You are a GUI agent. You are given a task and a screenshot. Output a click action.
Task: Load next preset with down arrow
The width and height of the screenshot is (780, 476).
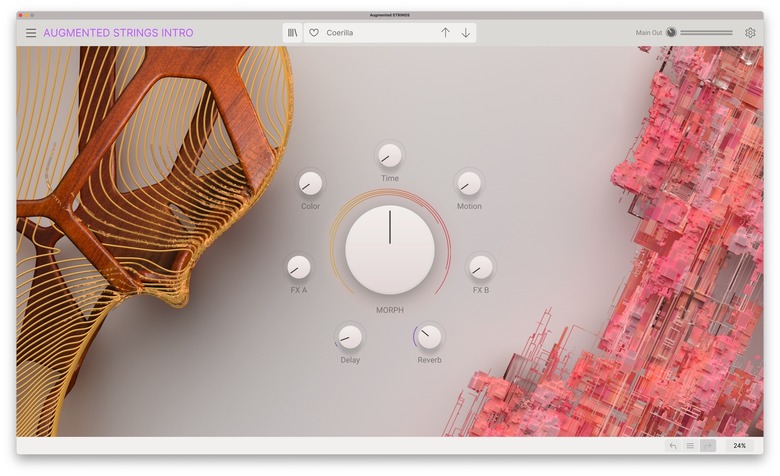click(466, 33)
